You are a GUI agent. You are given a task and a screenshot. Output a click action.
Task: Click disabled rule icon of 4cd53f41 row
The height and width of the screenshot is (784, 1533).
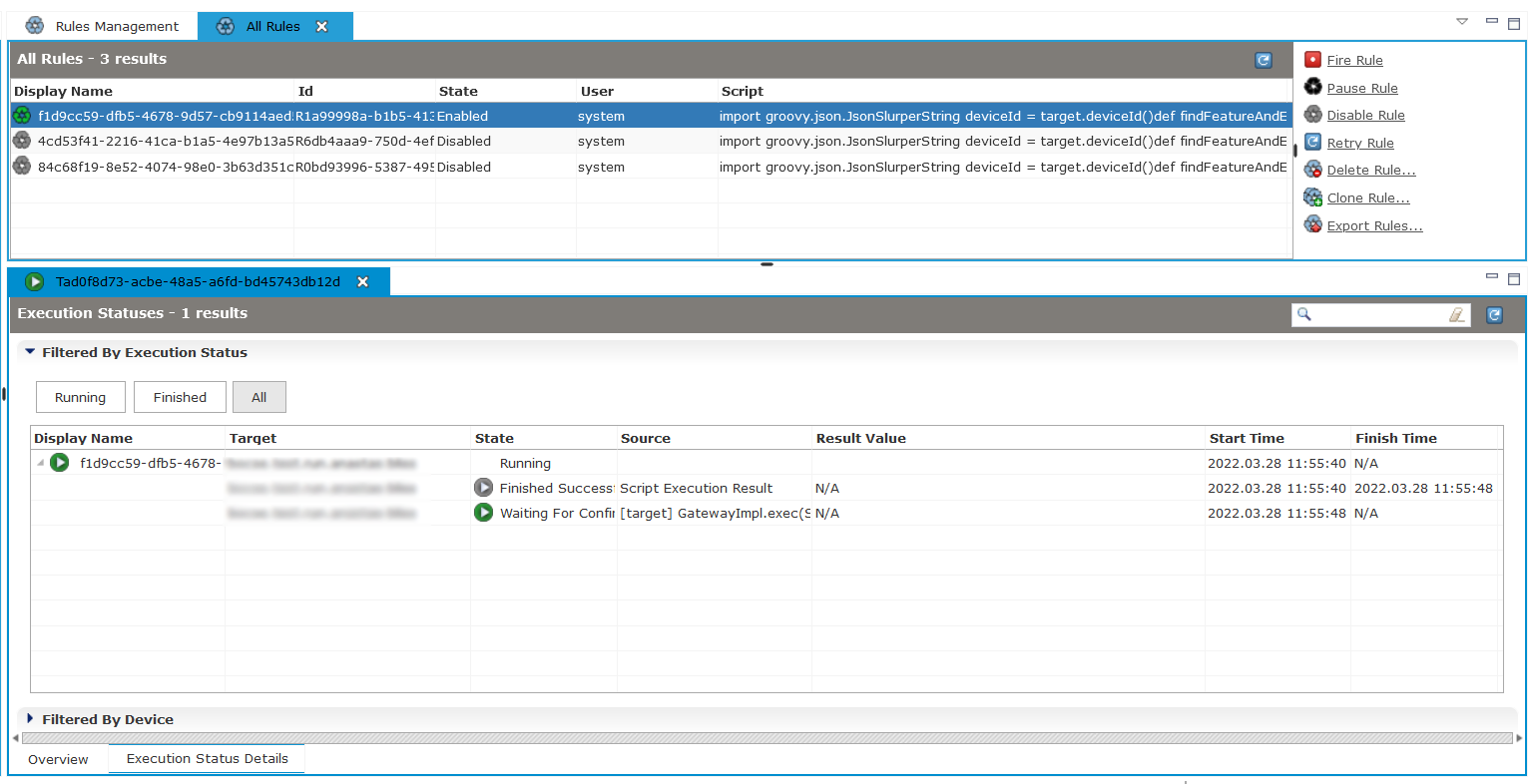point(22,141)
